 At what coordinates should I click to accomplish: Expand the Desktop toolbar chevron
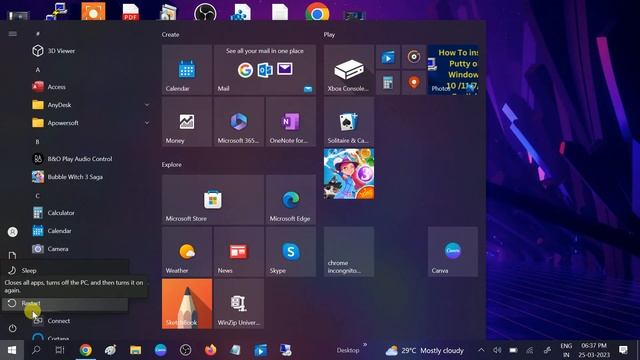365,345
